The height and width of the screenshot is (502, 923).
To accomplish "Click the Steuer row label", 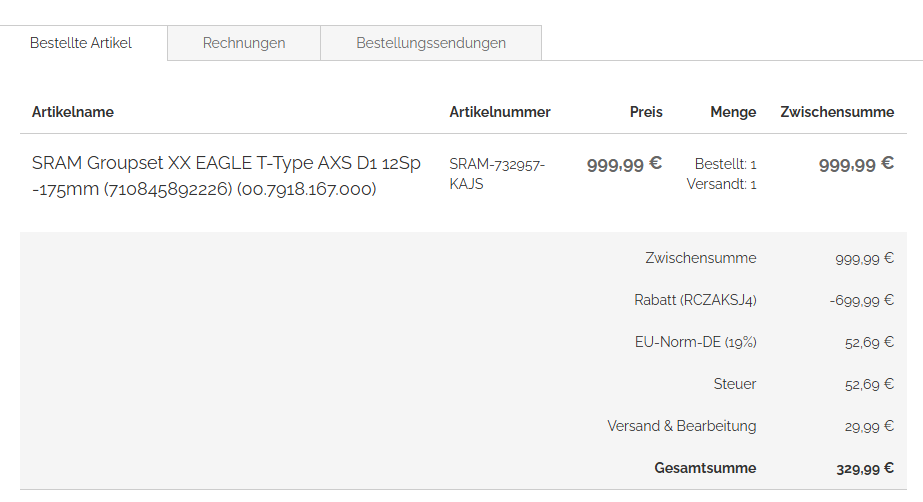I will pyautogui.click(x=735, y=384).
